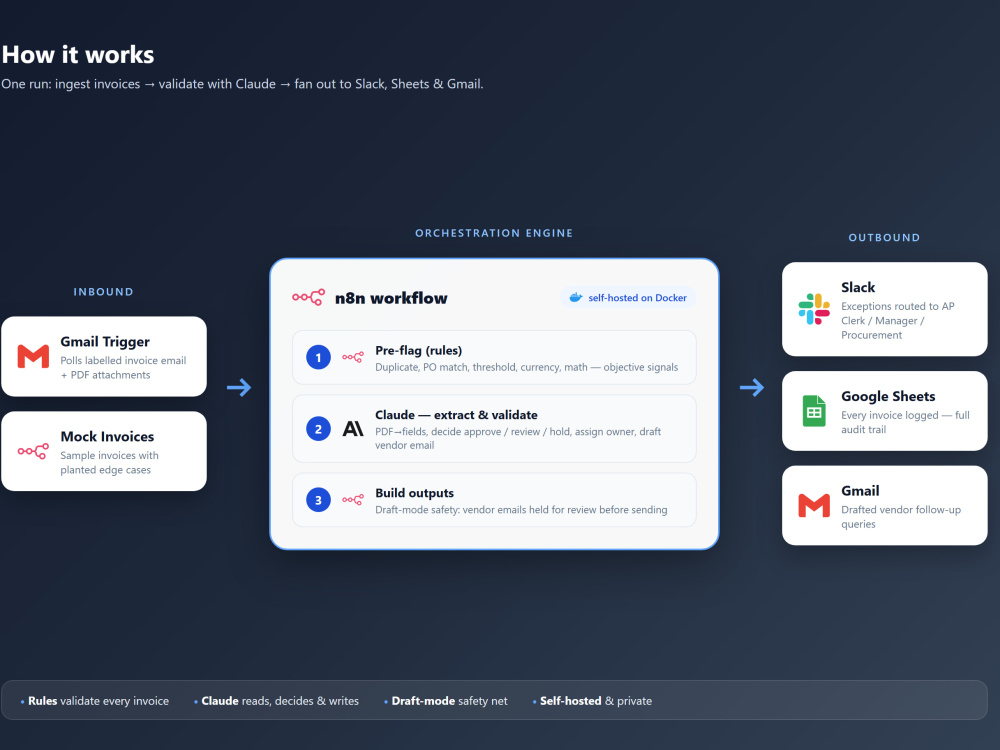Click the How it works heading
The image size is (1000, 750).
click(x=78, y=55)
